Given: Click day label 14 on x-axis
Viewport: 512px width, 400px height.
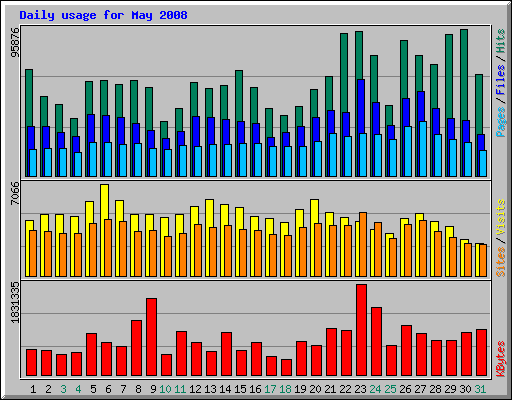Looking at the screenshot, I should pos(225,389).
